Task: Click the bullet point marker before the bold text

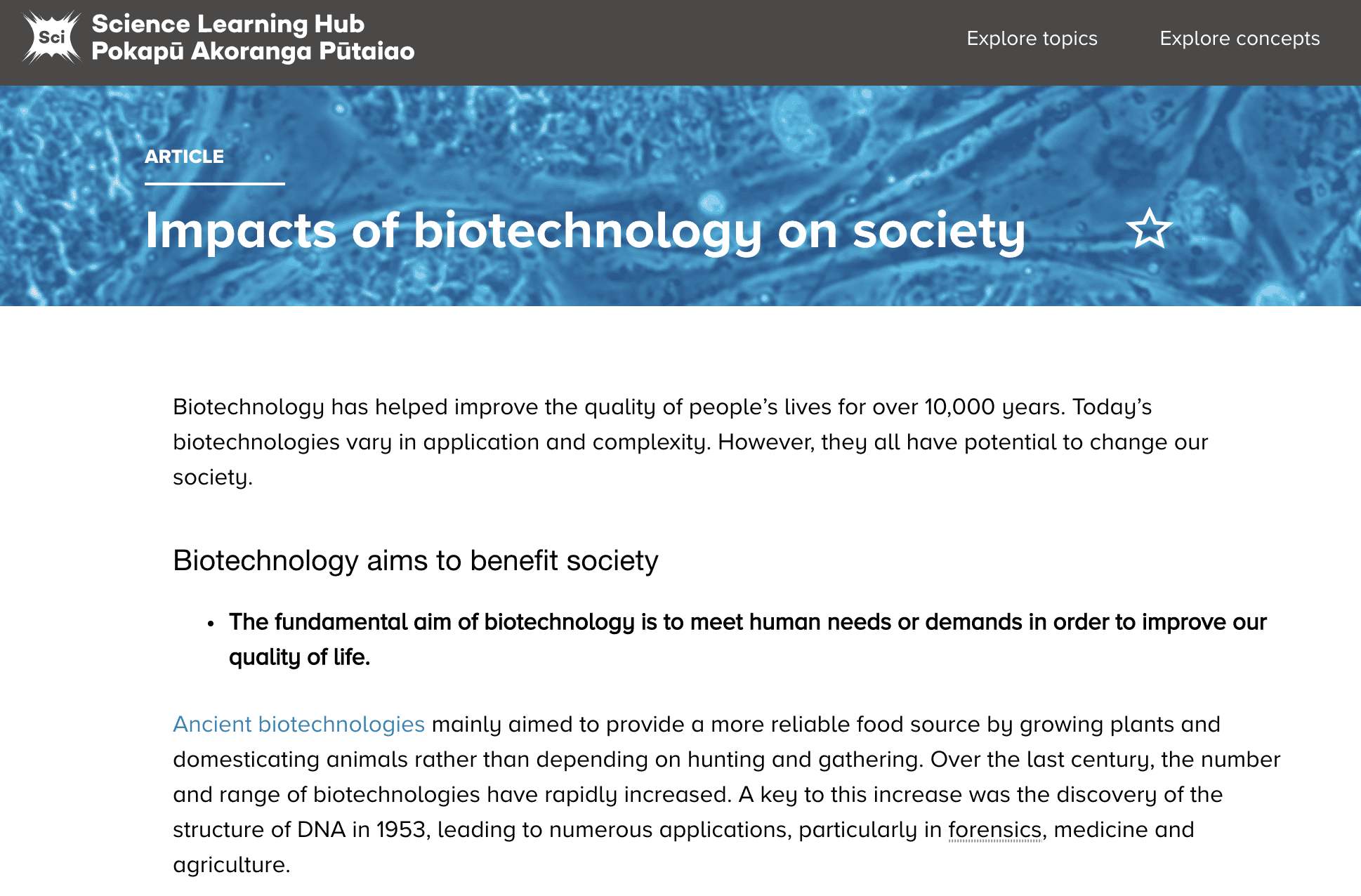Action: 210,624
